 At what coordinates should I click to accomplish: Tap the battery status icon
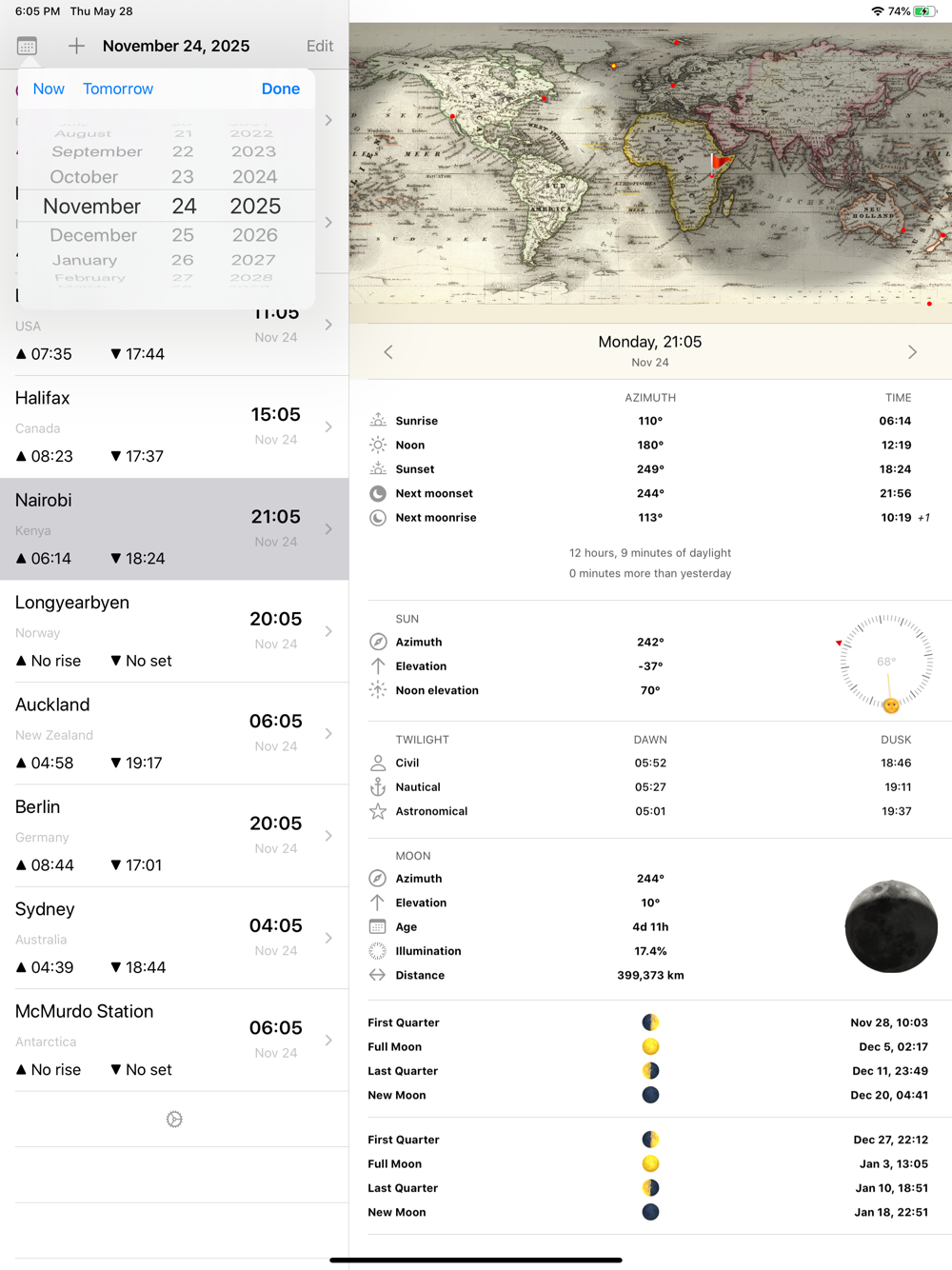(925, 11)
